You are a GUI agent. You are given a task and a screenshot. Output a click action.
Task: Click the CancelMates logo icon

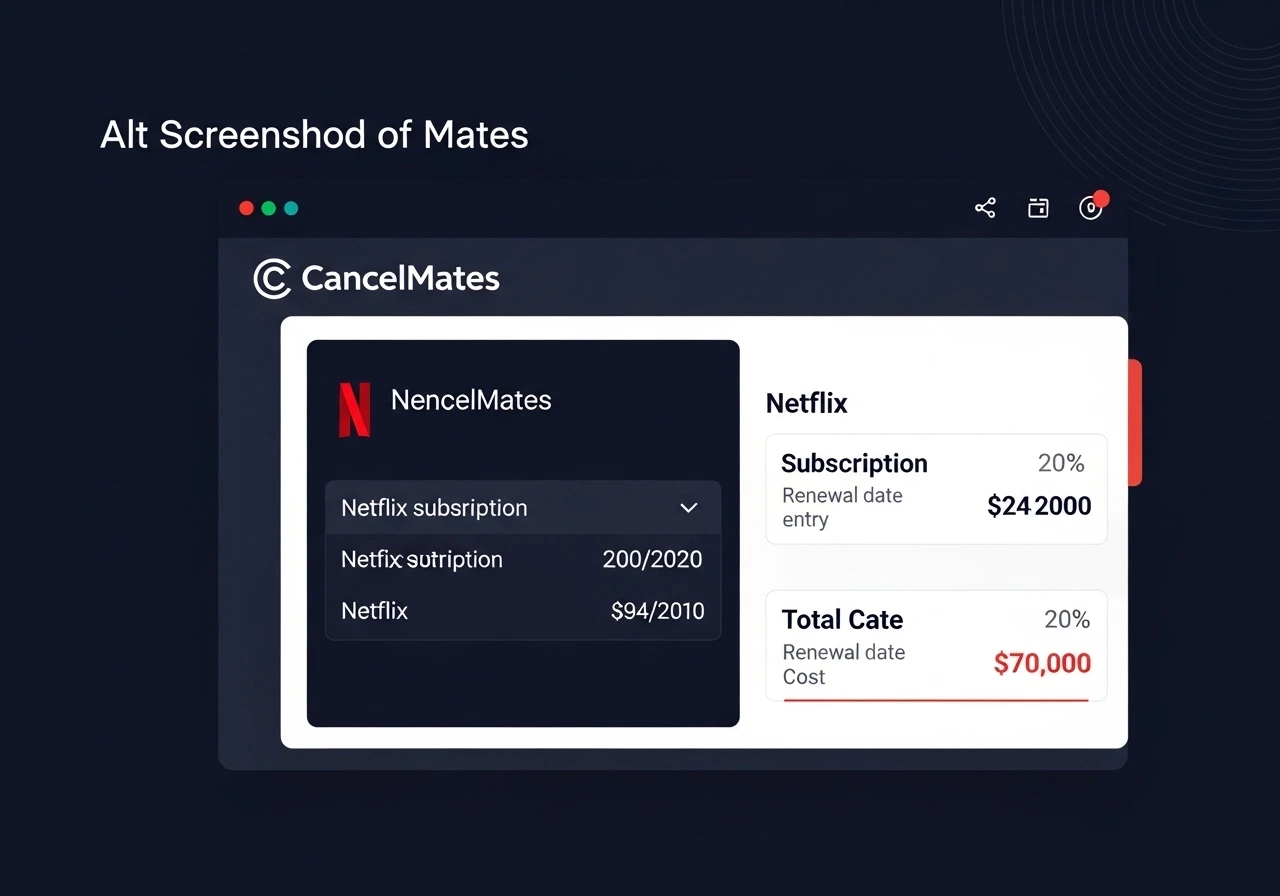pyautogui.click(x=272, y=278)
